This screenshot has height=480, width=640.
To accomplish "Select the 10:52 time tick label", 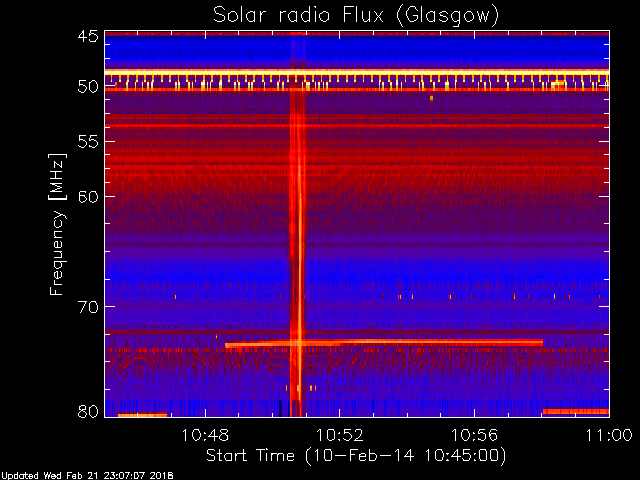I will [340, 435].
